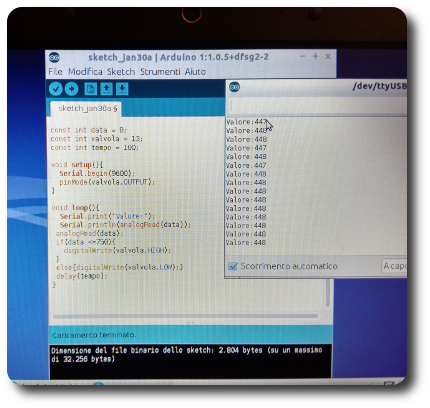The width and height of the screenshot is (430, 408).
Task: Click the 'const int data = 0;' line
Action: pos(88,130)
